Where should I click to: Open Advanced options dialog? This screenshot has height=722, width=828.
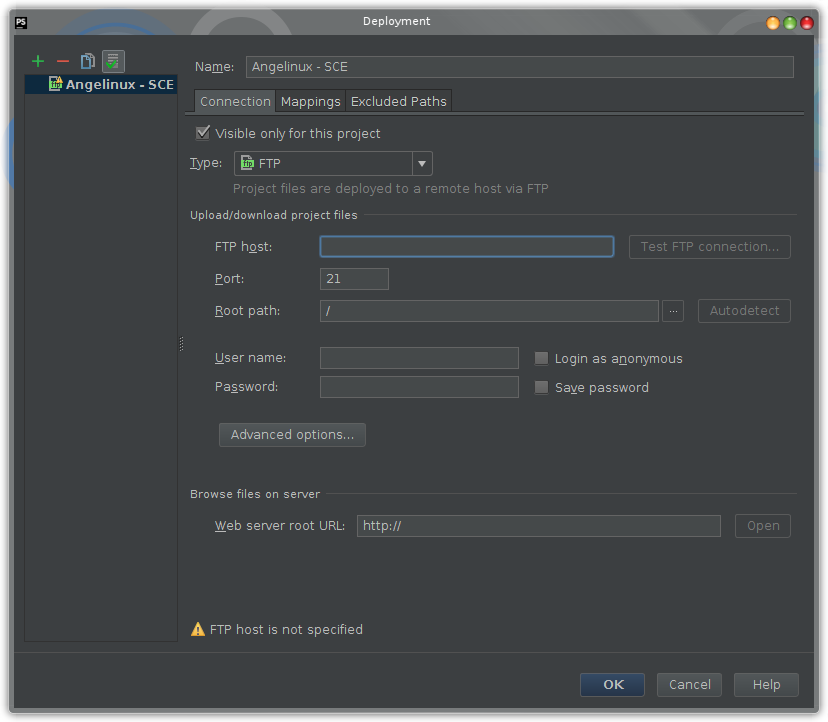(x=292, y=435)
